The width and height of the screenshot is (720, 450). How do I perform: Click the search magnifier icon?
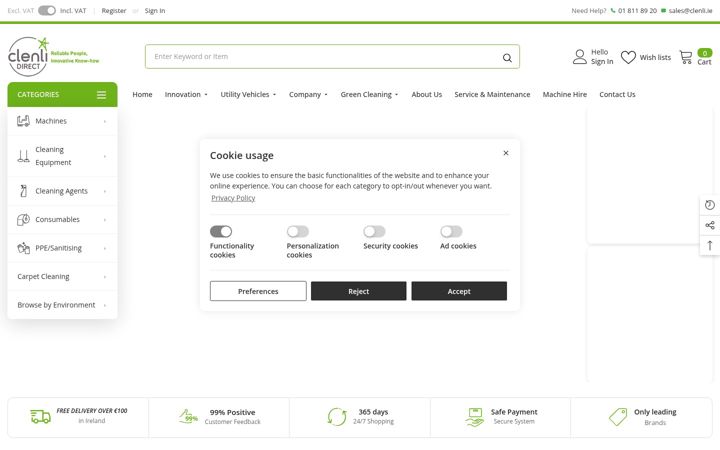(507, 57)
